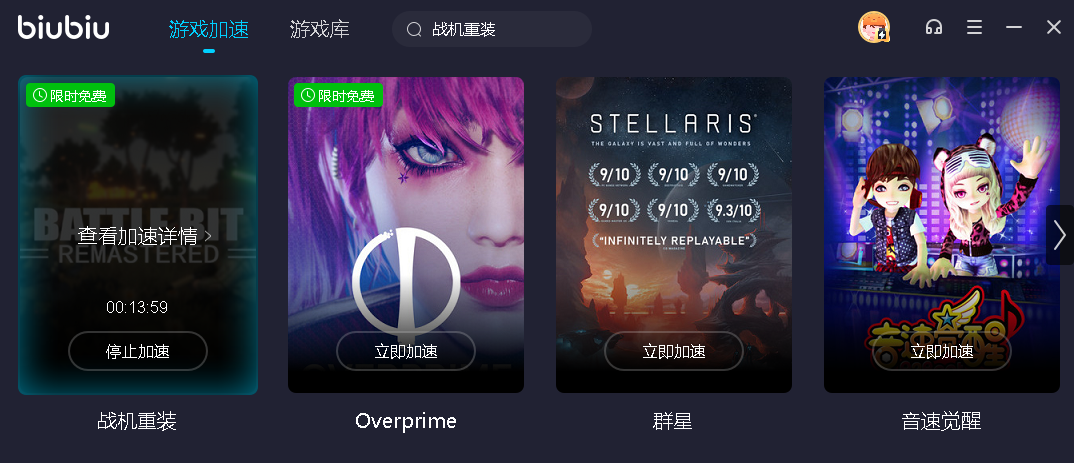Switch to 游戏库 tab
1074x463 pixels.
click(320, 29)
